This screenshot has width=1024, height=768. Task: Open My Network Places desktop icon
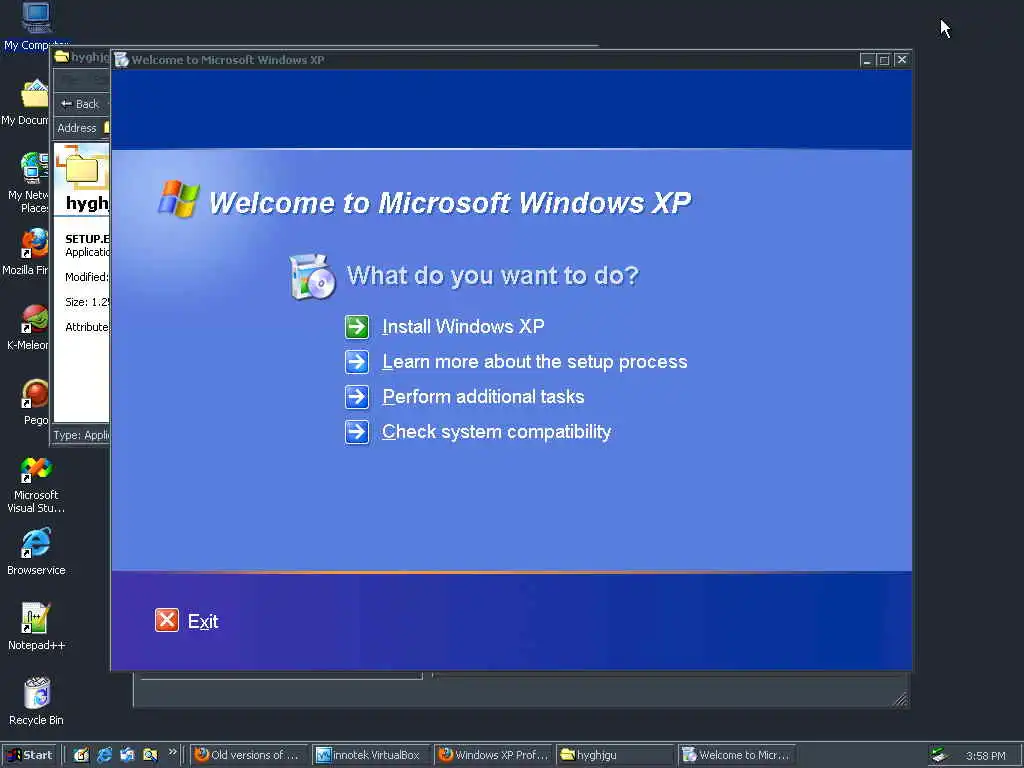click(29, 183)
